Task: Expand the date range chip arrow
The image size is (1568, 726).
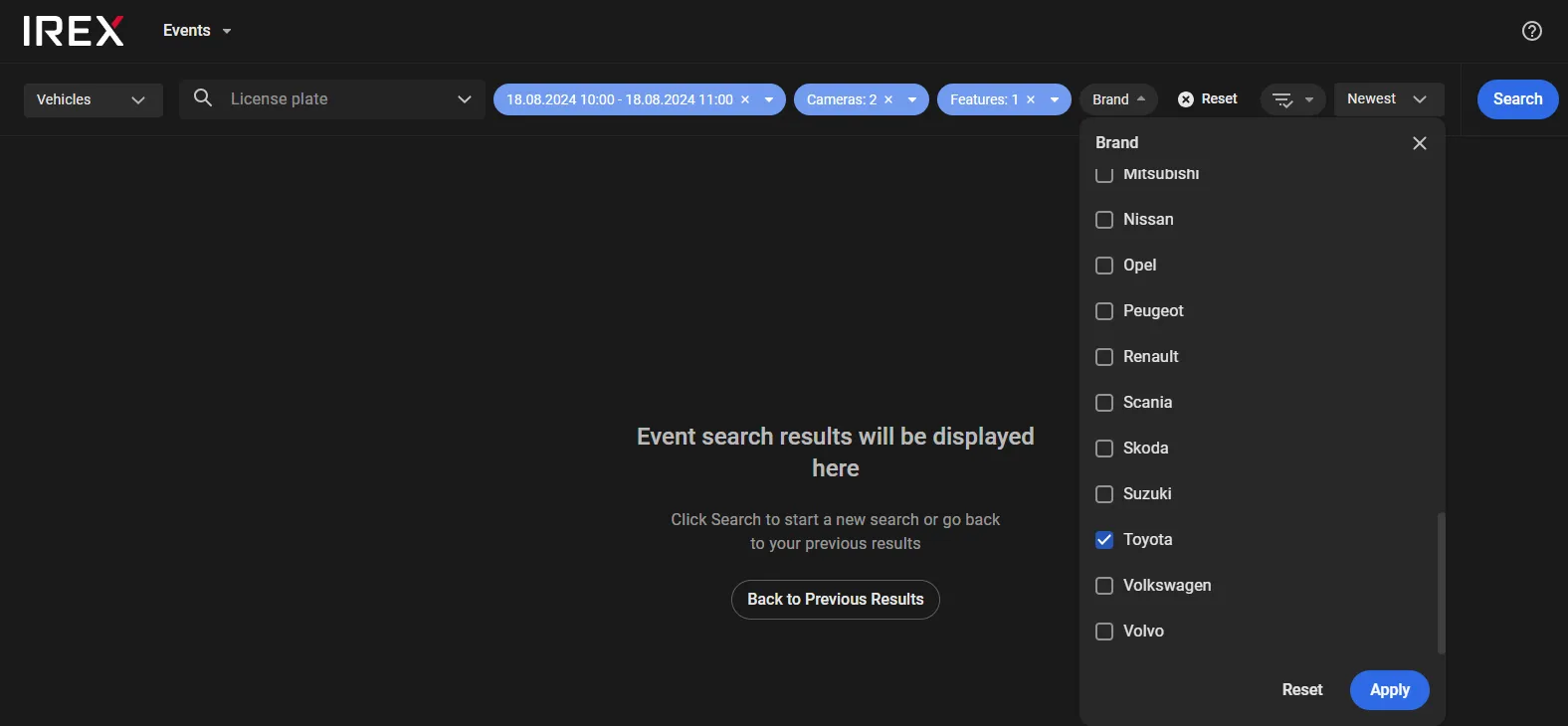Action: [769, 99]
